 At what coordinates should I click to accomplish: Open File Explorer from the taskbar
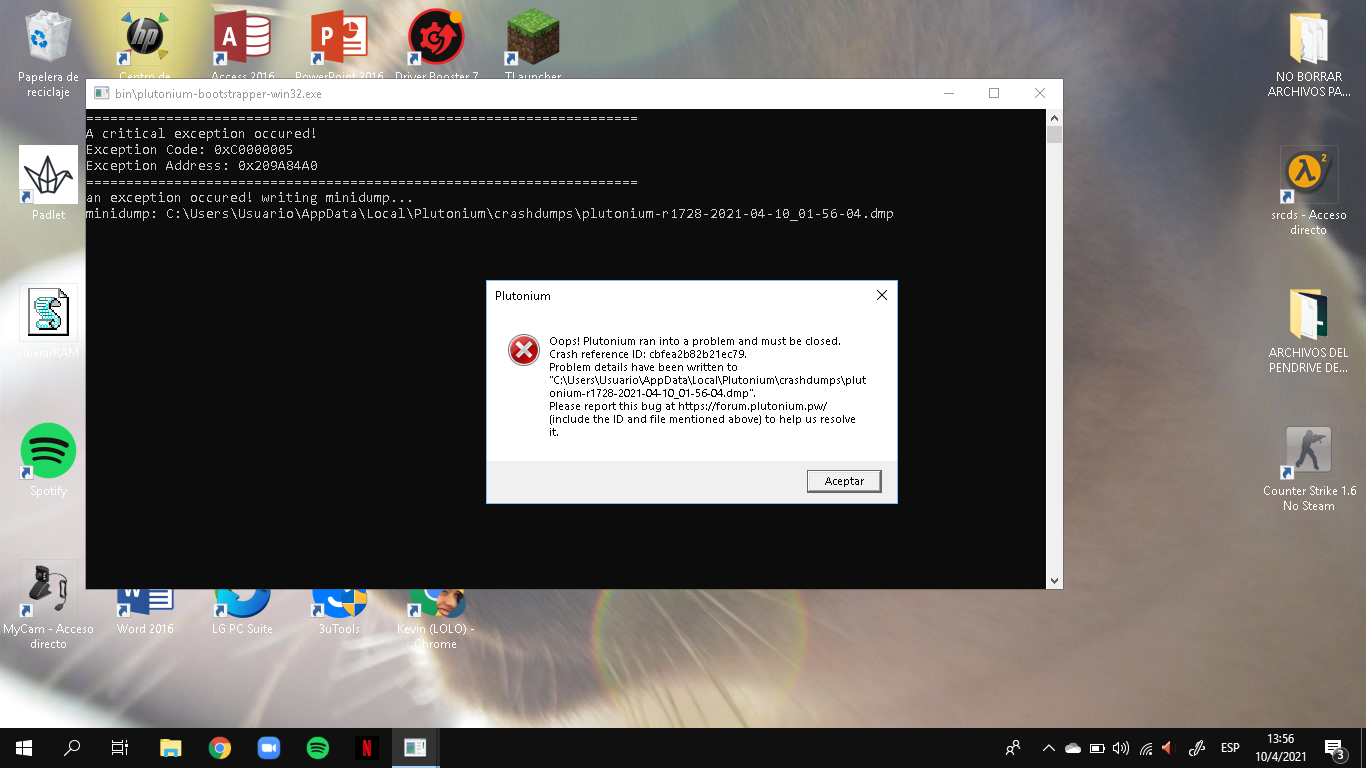click(x=171, y=748)
